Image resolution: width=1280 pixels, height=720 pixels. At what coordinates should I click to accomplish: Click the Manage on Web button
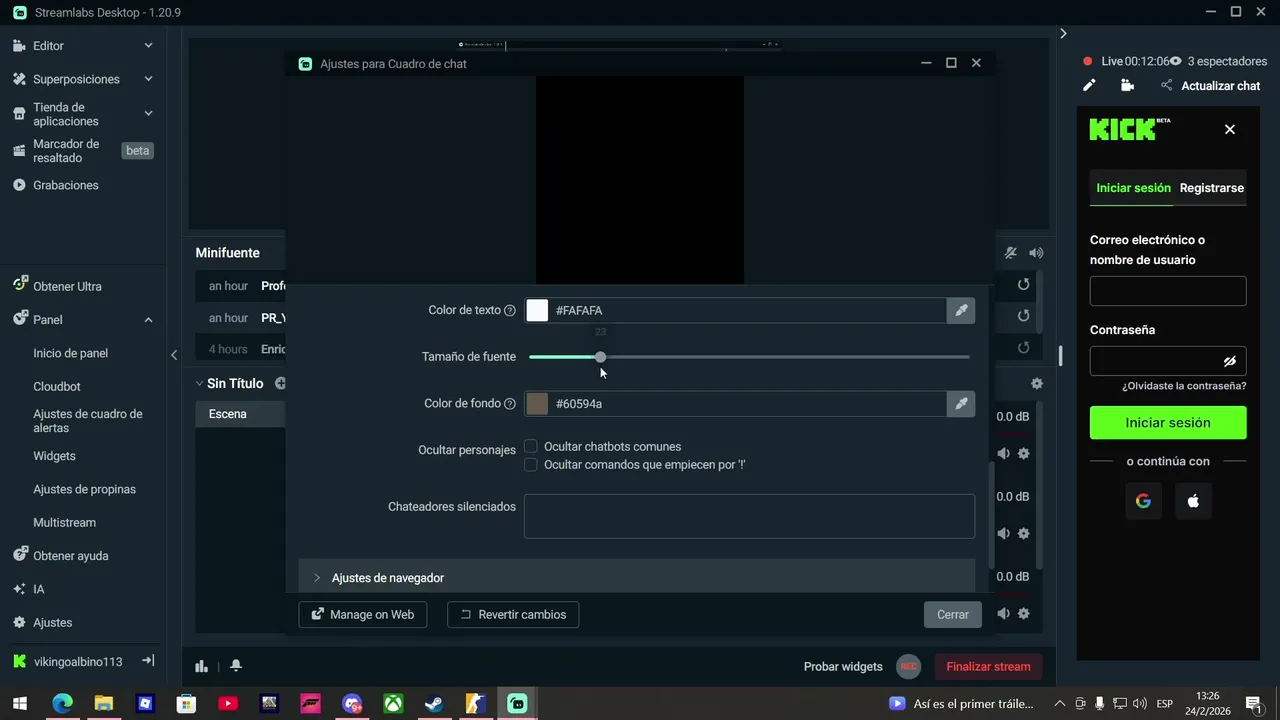[363, 615]
